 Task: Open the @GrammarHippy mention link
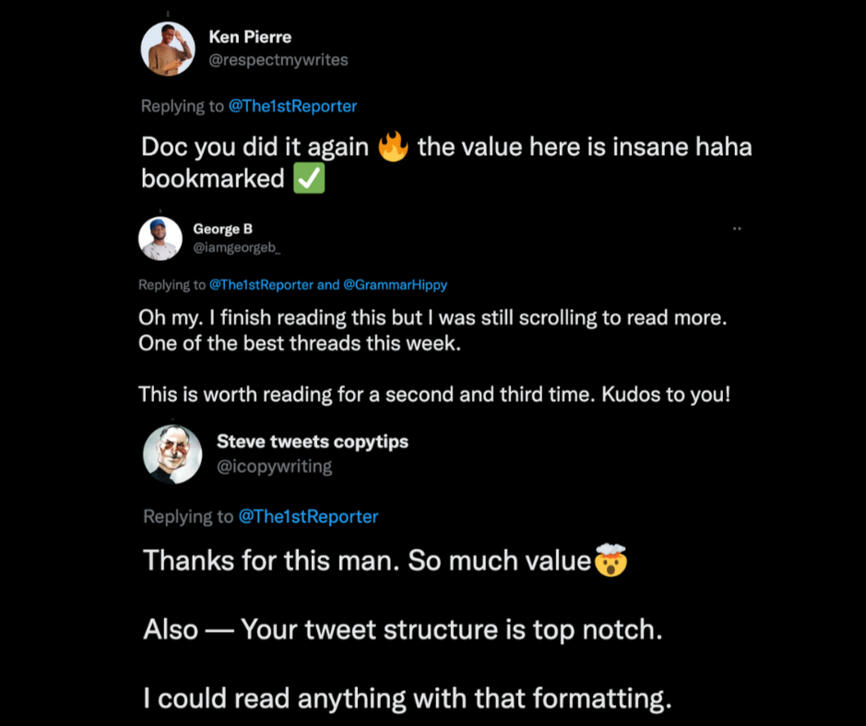(x=395, y=285)
